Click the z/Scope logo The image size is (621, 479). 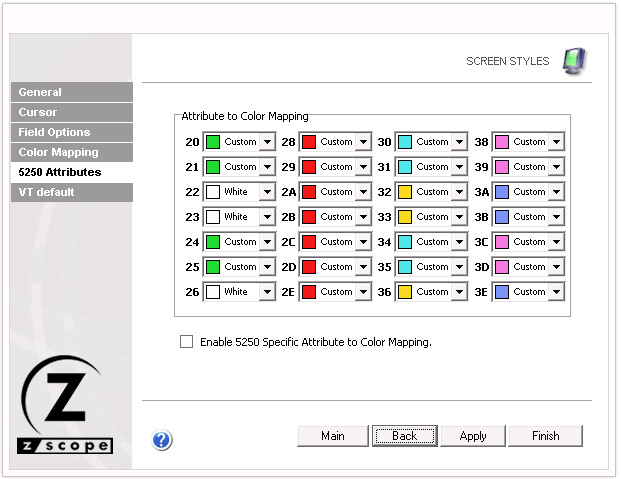coord(65,405)
